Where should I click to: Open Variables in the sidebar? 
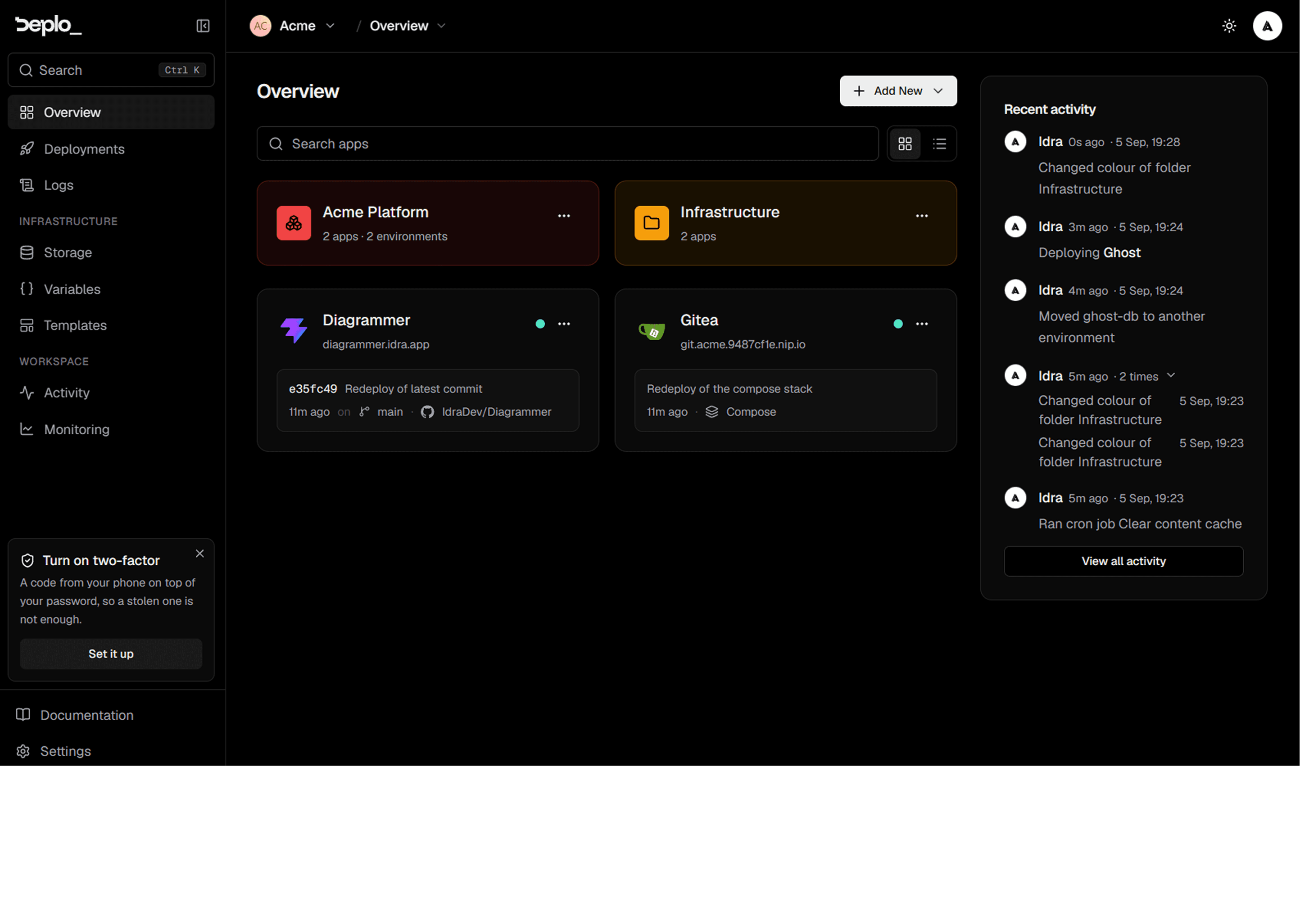click(111, 289)
